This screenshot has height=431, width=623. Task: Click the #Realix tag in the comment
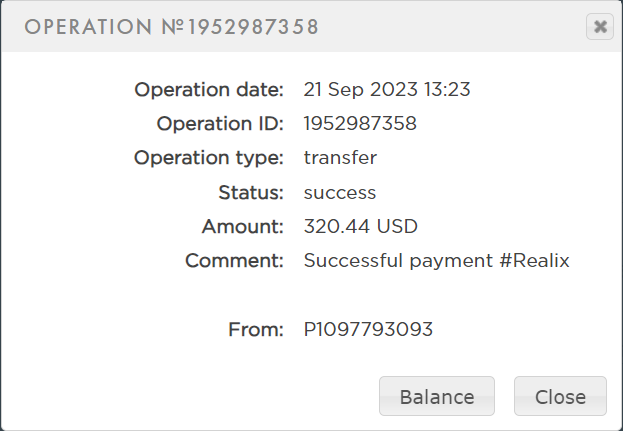(536, 260)
